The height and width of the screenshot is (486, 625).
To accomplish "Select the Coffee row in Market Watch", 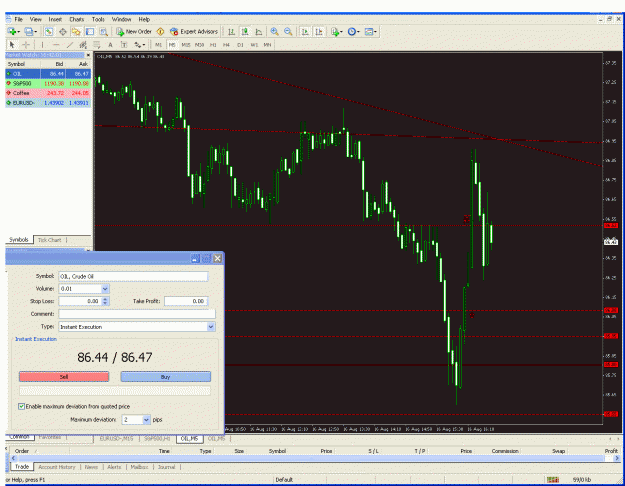I will coord(48,93).
